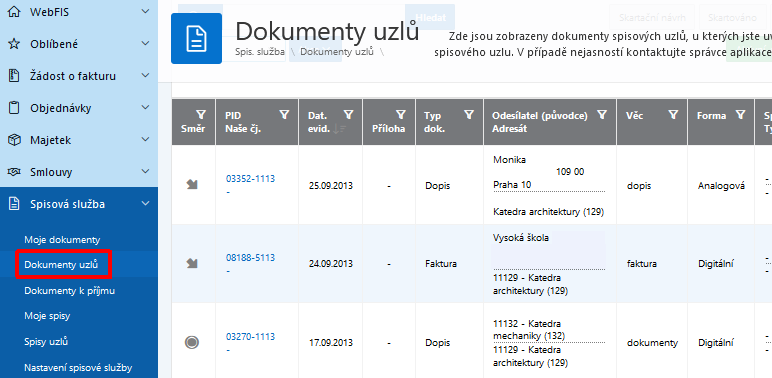Open document link 03352-1113
The width and height of the screenshot is (772, 378).
coord(250,179)
